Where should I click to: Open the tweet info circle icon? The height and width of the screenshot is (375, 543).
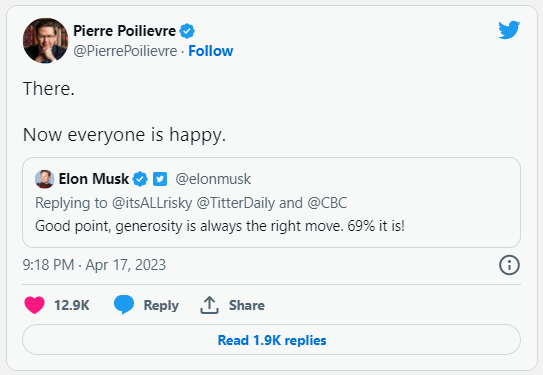point(509,265)
